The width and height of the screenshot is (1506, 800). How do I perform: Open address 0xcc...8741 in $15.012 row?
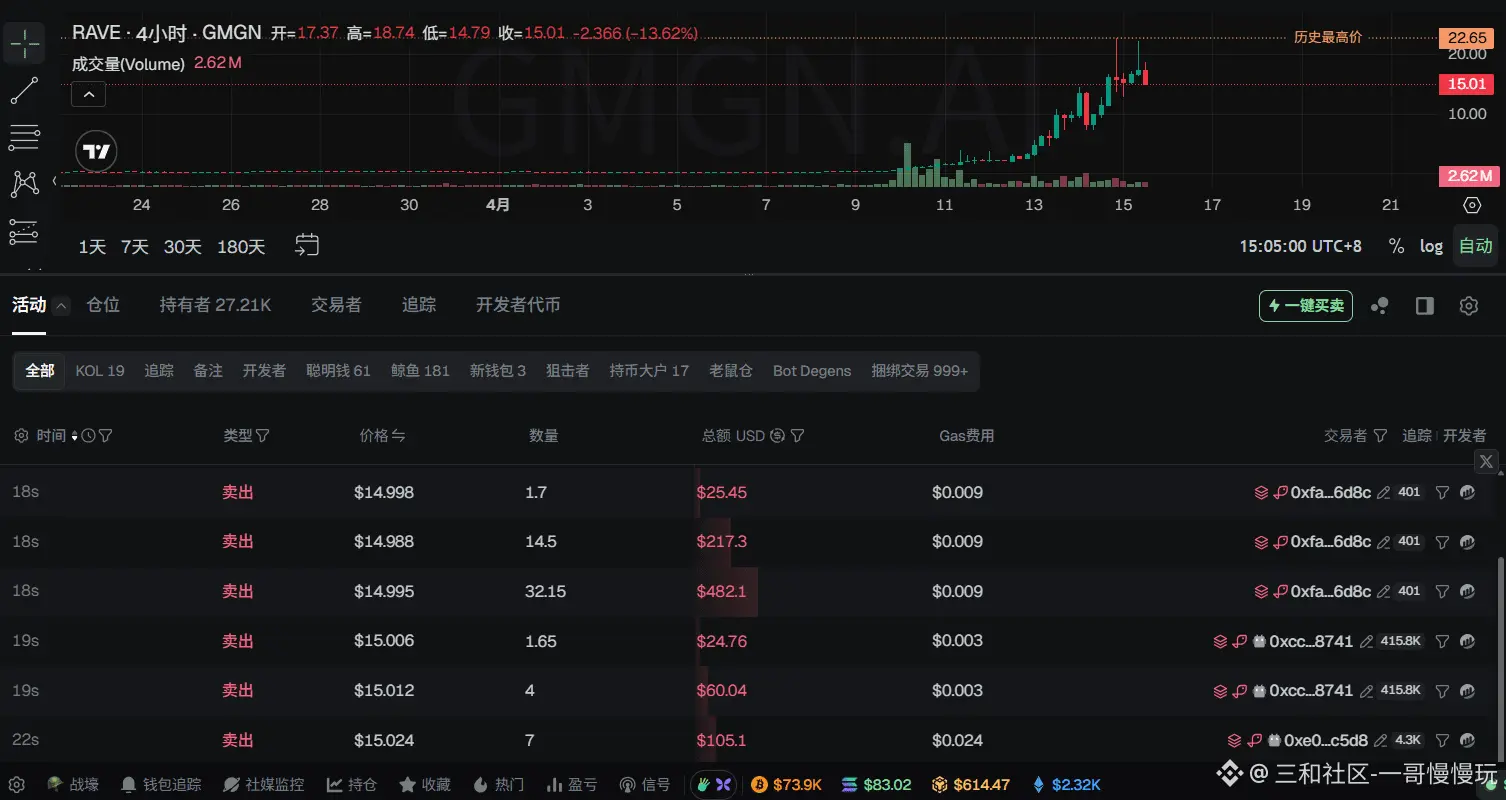click(1311, 691)
